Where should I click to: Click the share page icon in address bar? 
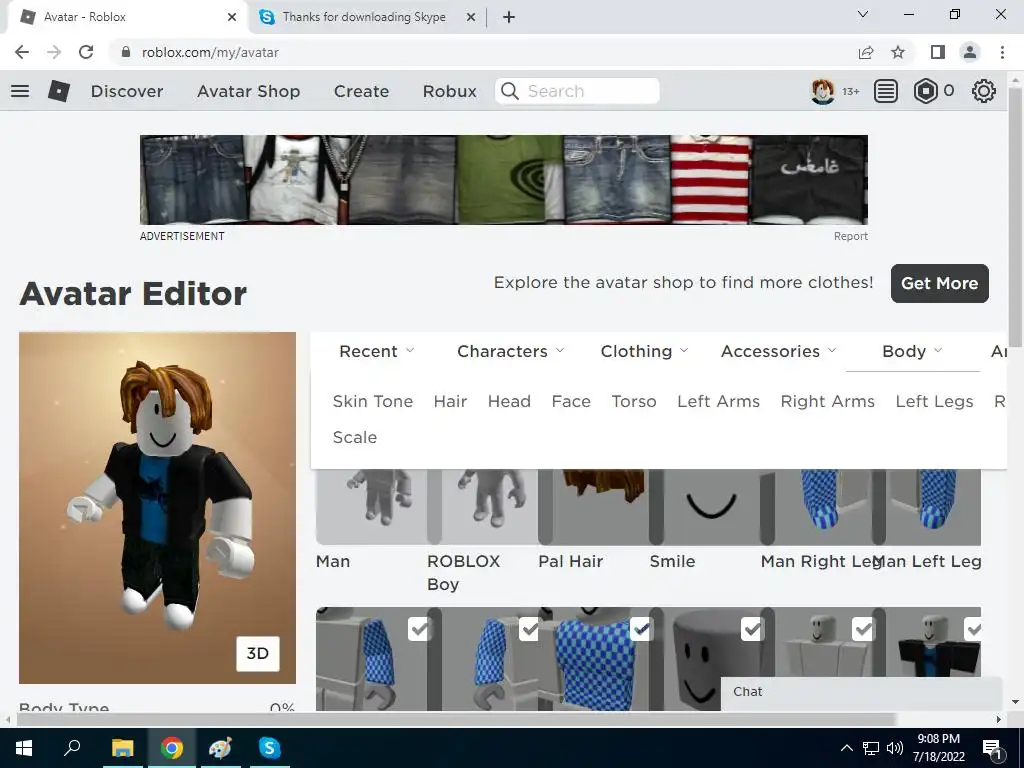tap(866, 52)
